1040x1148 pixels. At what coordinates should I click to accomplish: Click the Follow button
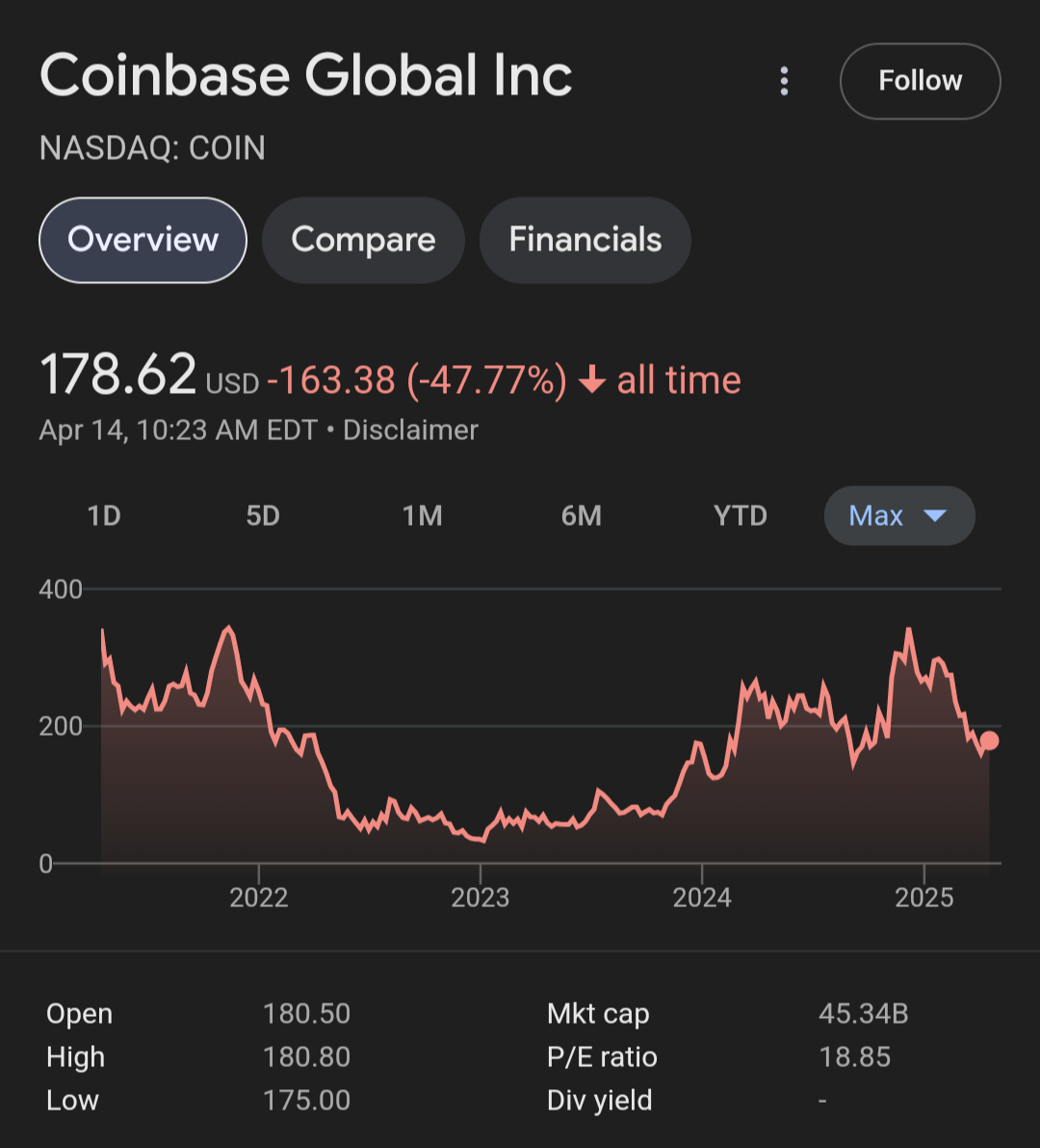click(920, 81)
